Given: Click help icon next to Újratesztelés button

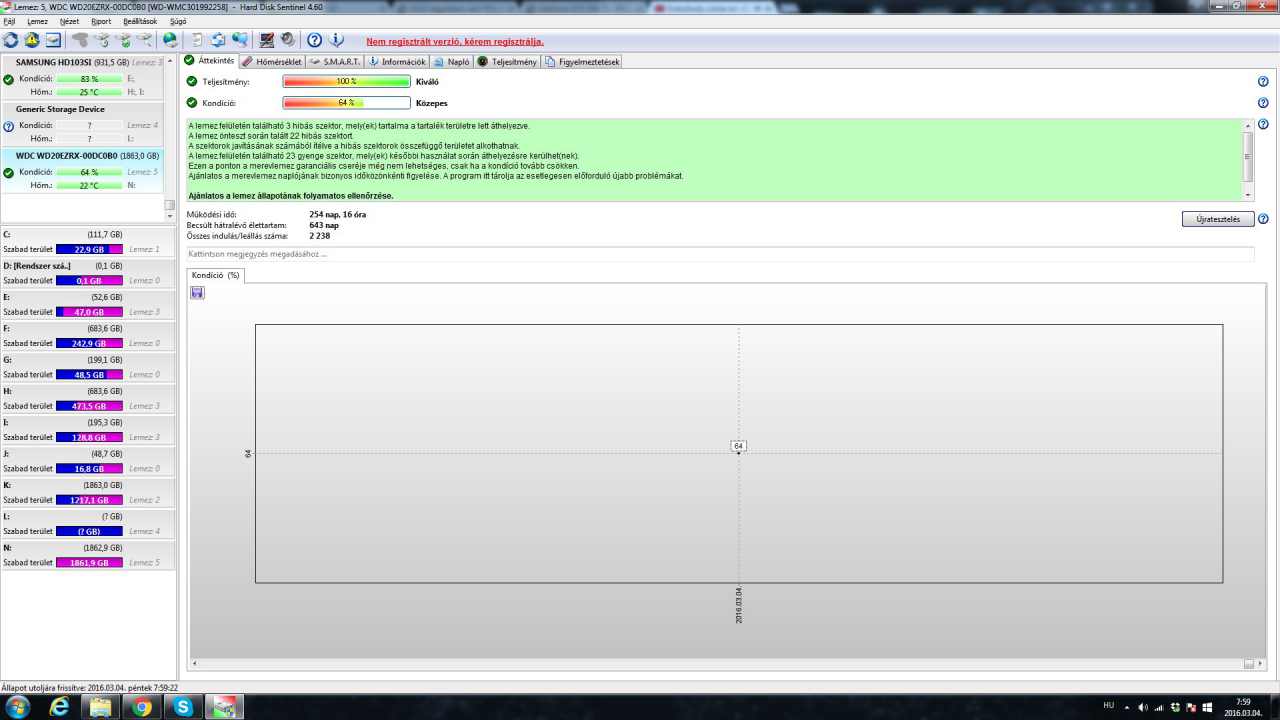Looking at the screenshot, I should pyautogui.click(x=1263, y=219).
